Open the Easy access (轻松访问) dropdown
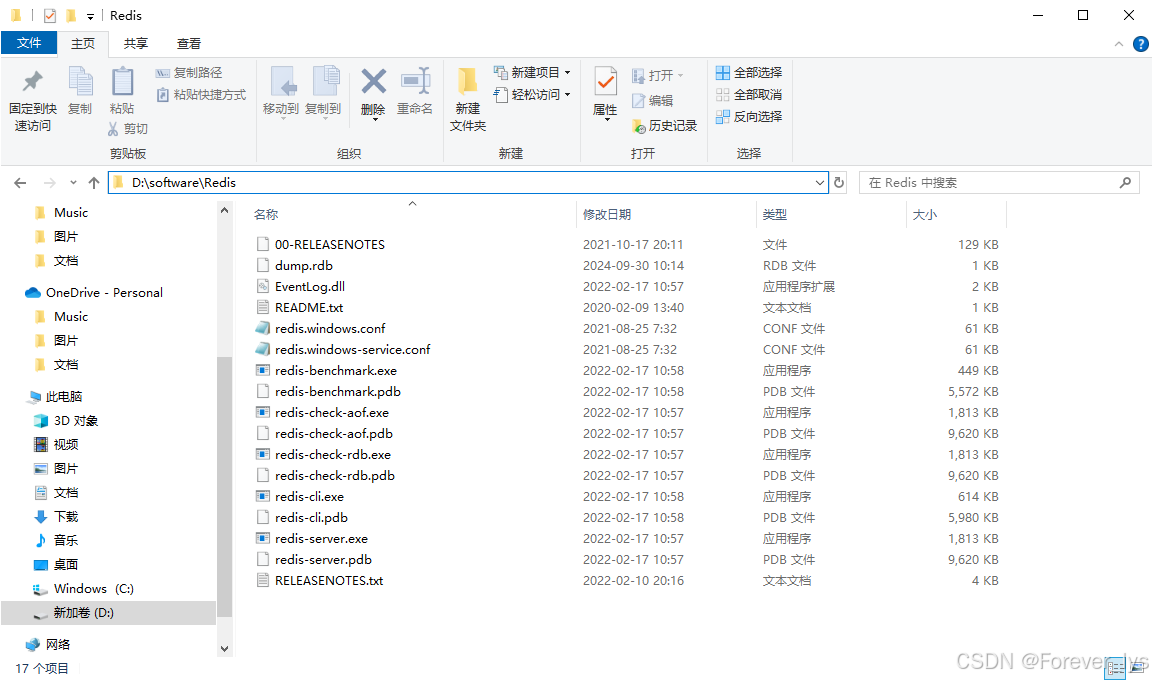The height and width of the screenshot is (681, 1153). coord(532,95)
